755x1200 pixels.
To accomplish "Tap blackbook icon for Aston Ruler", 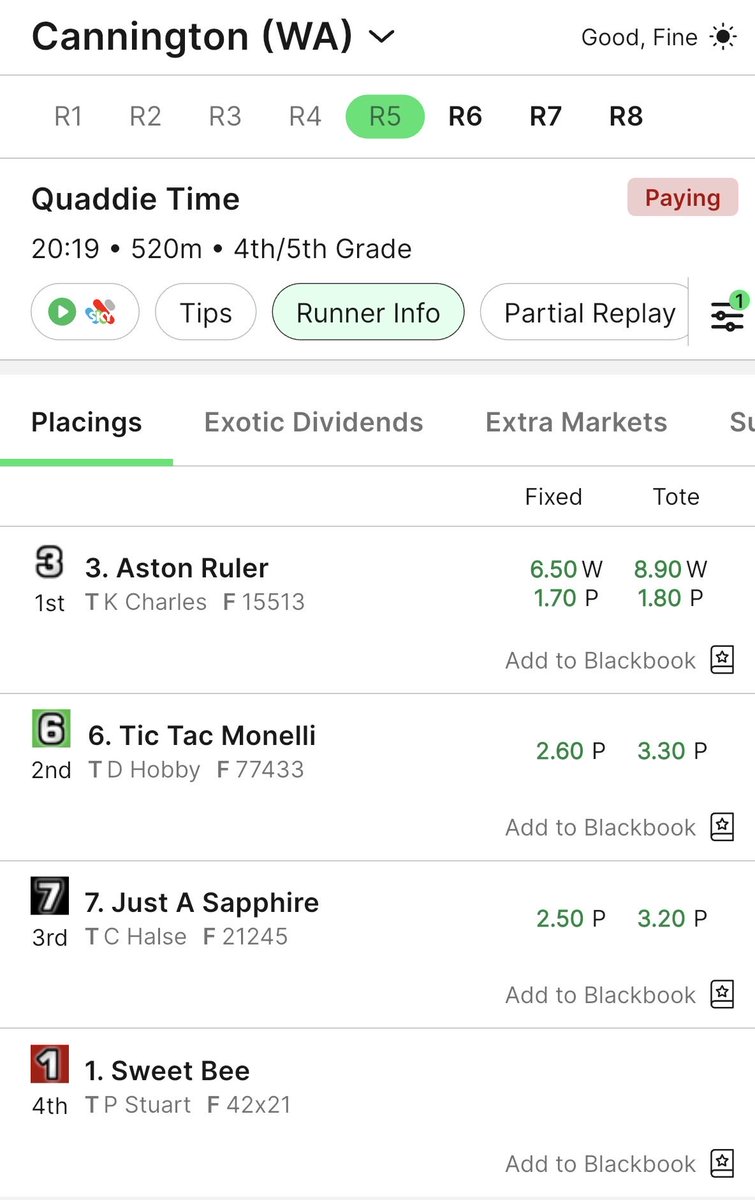I will pos(723,660).
